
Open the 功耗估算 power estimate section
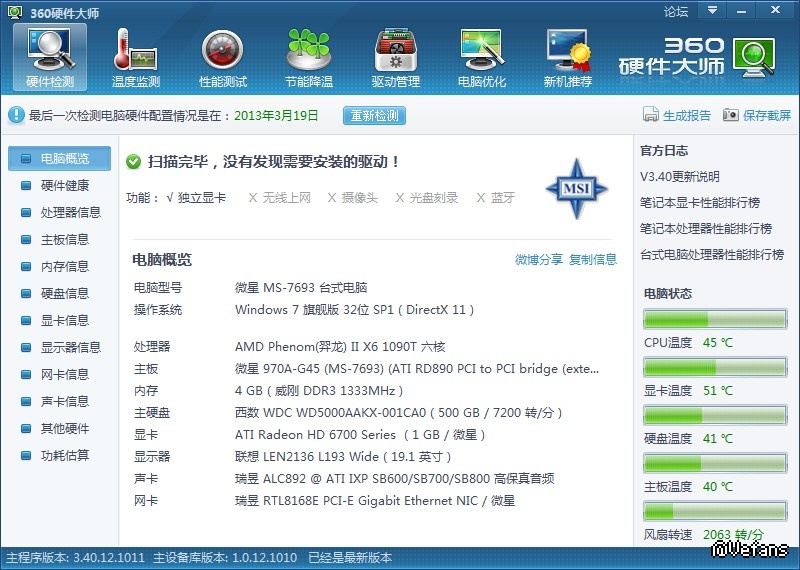64,455
